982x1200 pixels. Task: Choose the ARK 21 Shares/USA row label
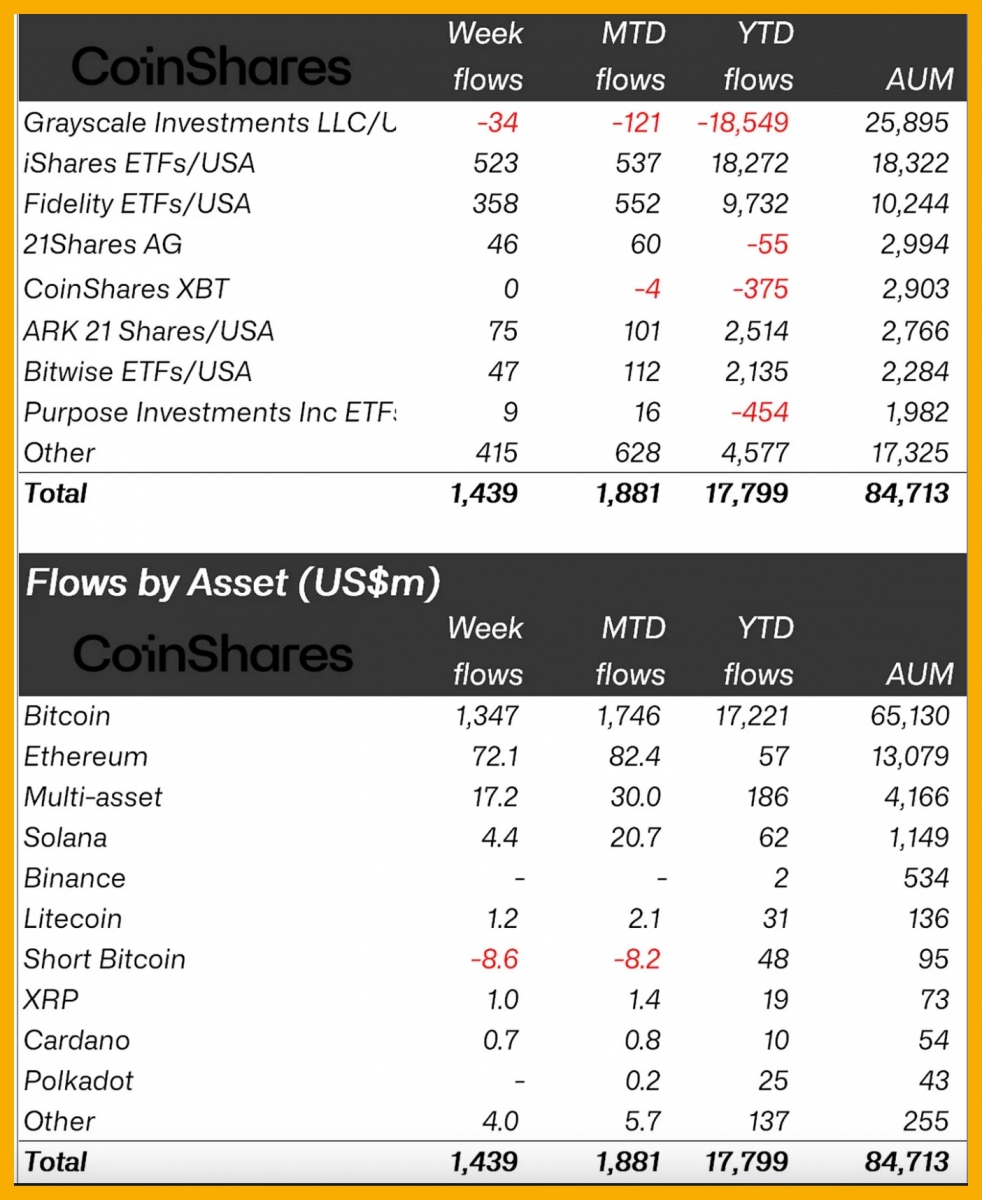(148, 331)
